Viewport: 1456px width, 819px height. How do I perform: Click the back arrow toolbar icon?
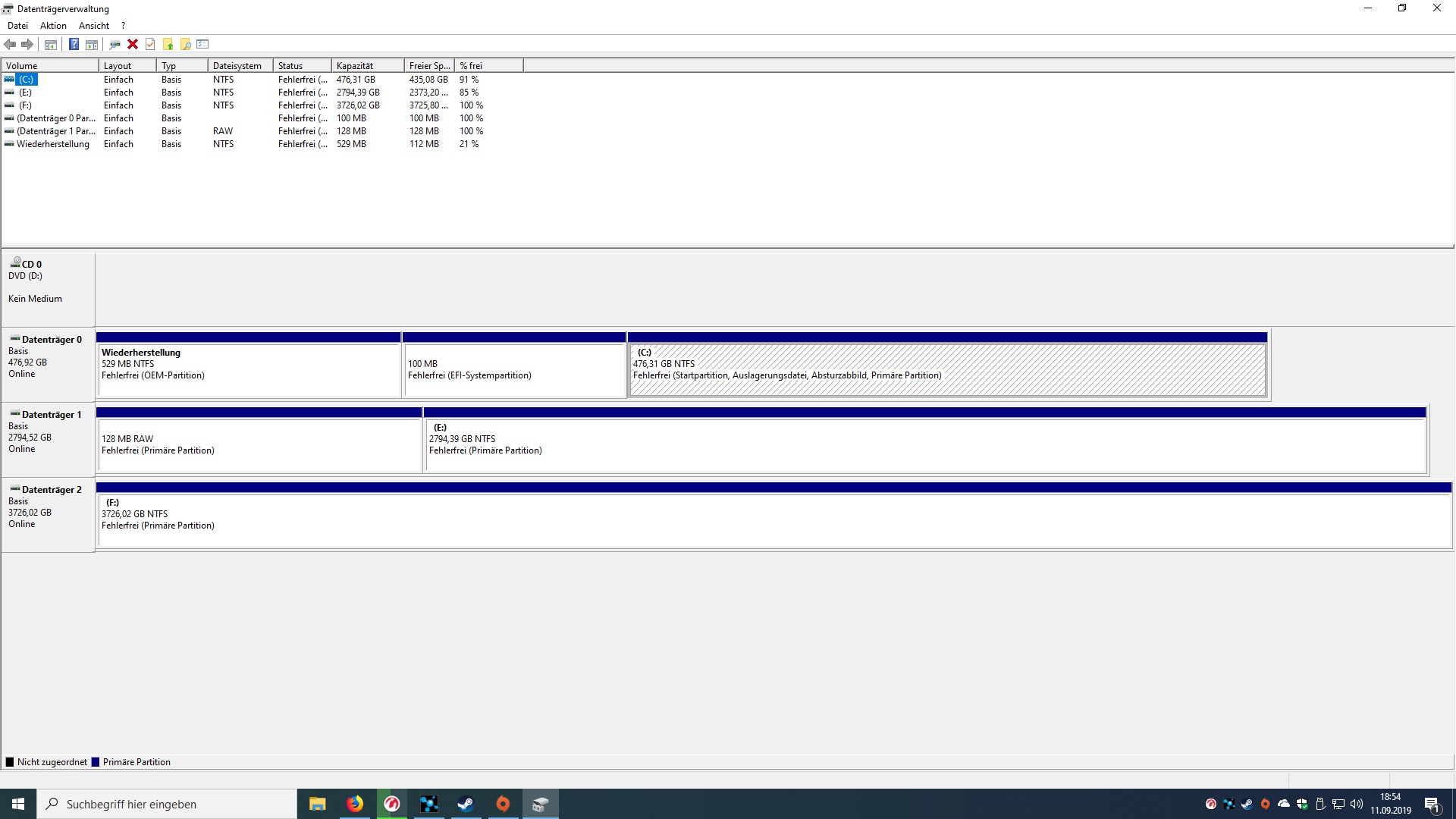pos(11,44)
